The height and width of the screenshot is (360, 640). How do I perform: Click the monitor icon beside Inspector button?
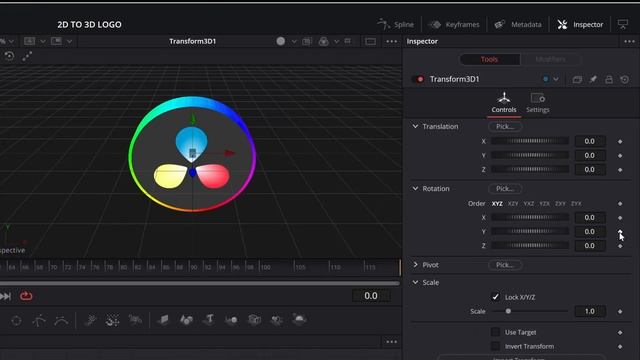[622, 24]
